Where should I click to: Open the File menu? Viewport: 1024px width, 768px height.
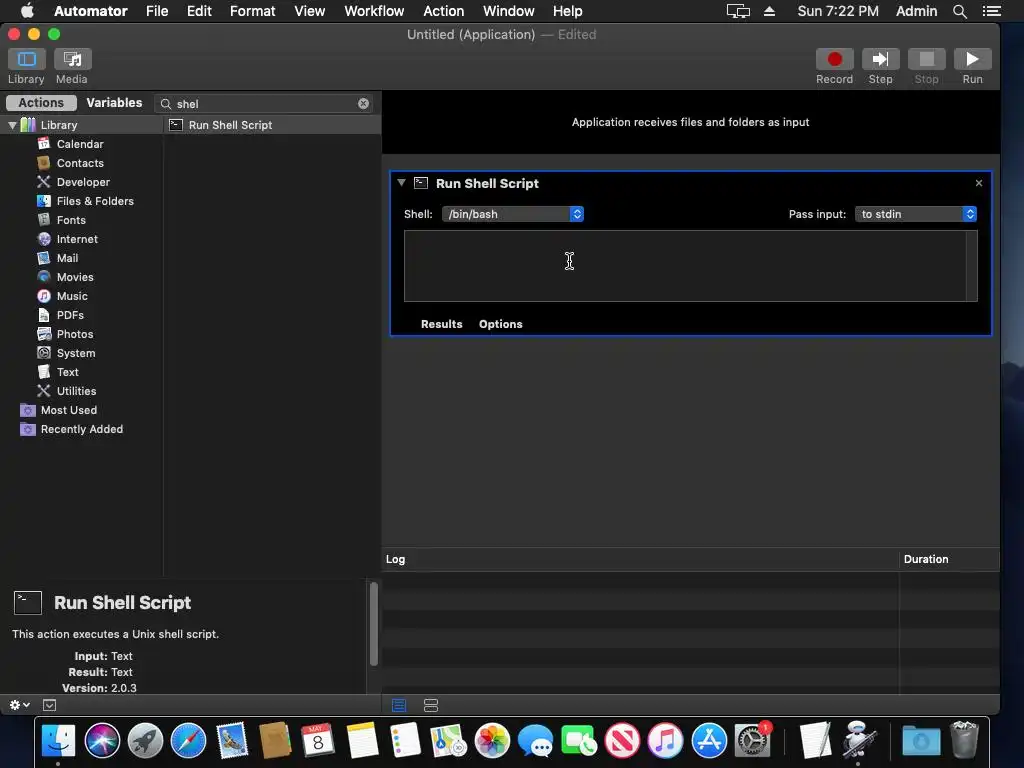point(157,11)
